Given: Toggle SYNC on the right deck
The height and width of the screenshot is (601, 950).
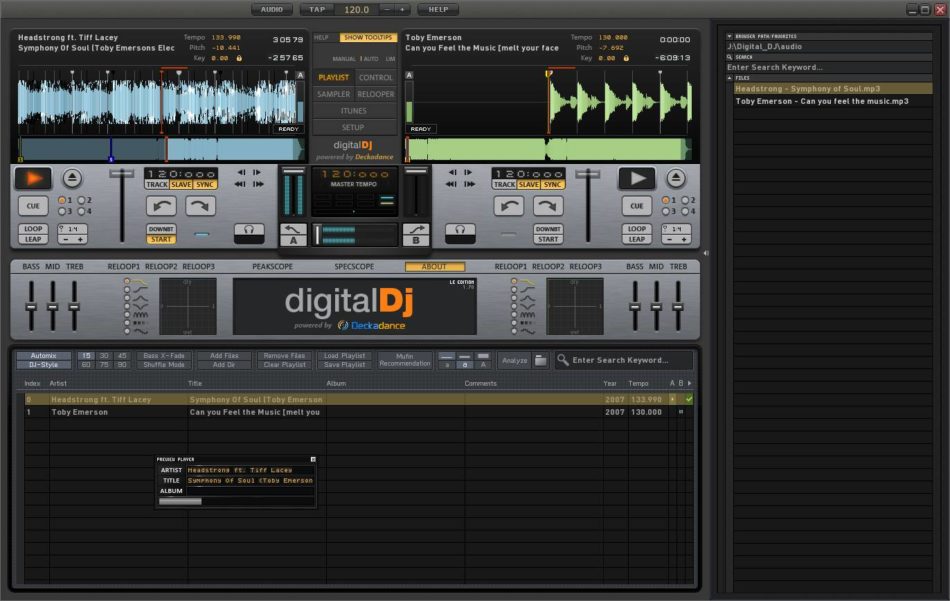Looking at the screenshot, I should pyautogui.click(x=553, y=185).
